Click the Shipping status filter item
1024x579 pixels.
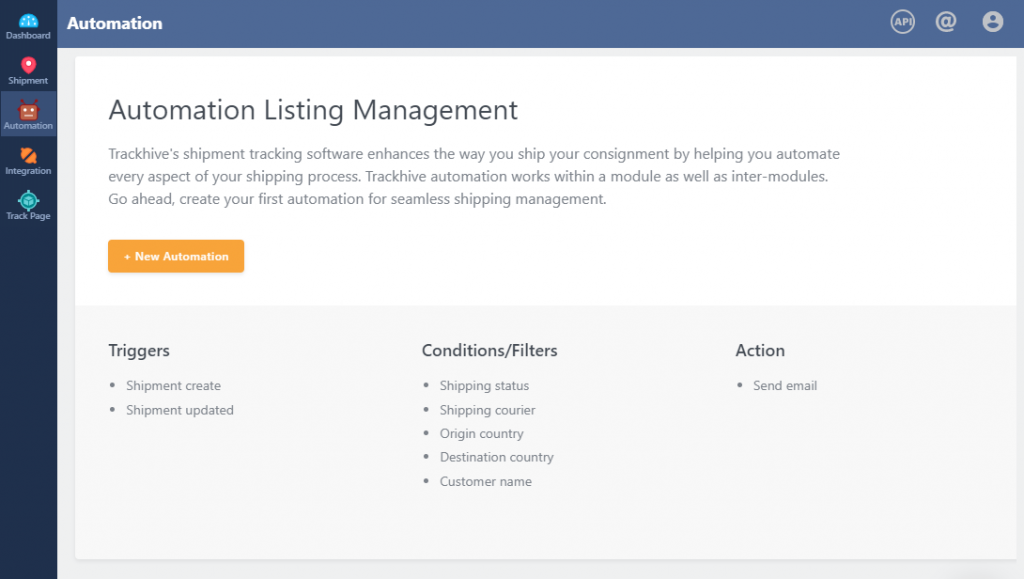point(484,386)
